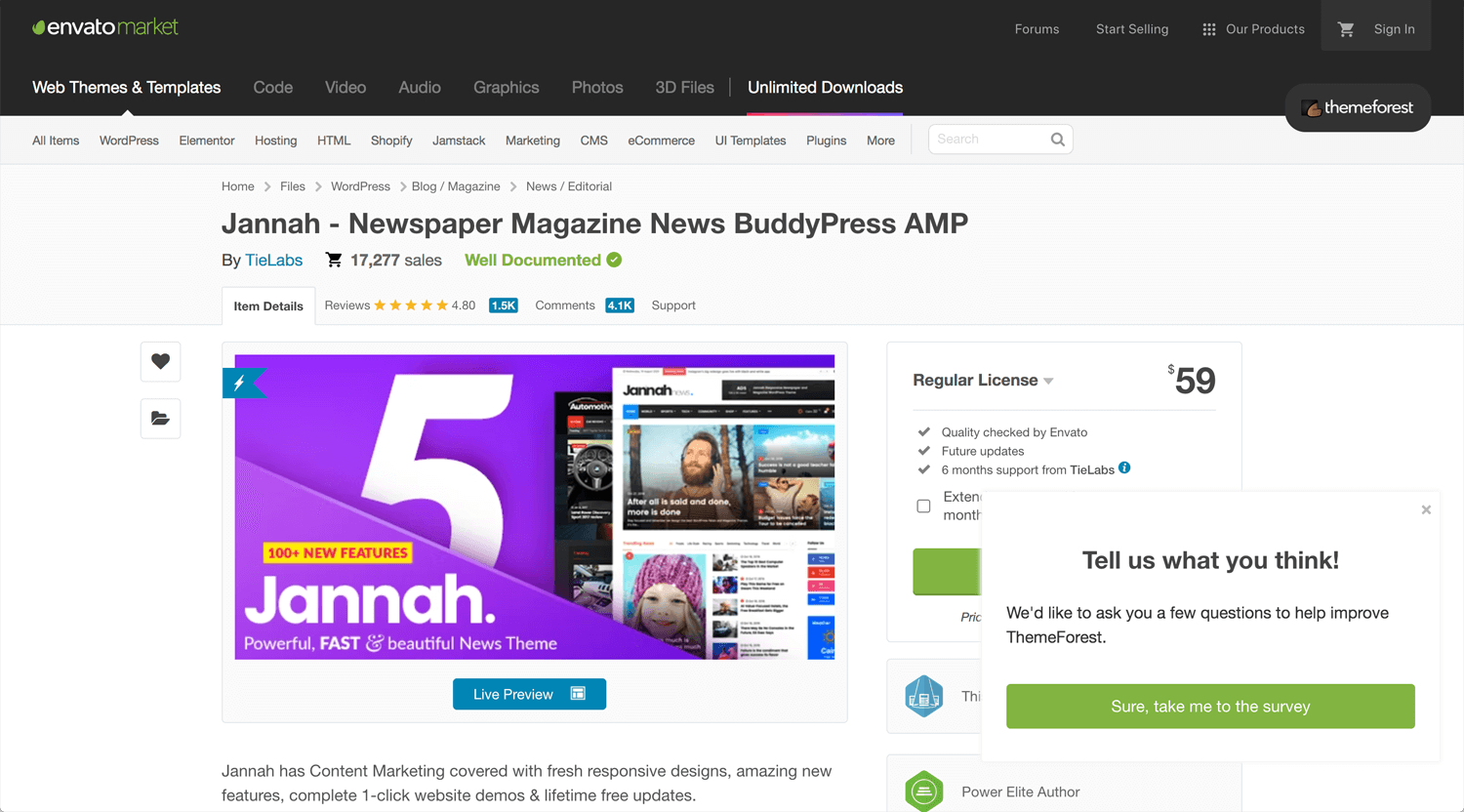Click the Live Preview button
Screen dimensions: 1464x812
[529, 694]
